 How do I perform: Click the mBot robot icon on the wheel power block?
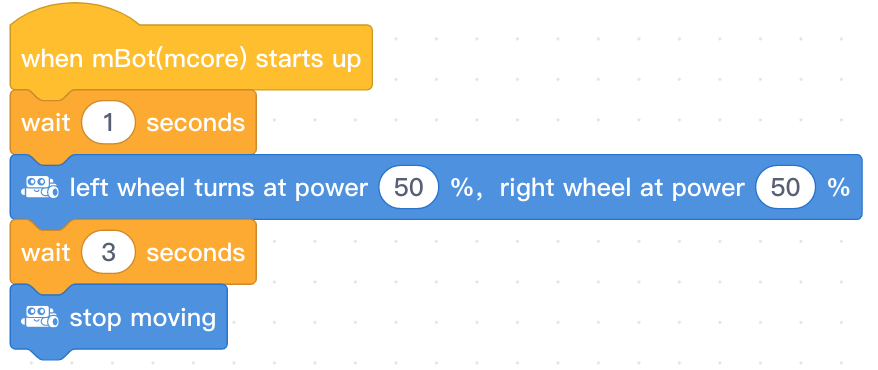pyautogui.click(x=39, y=188)
